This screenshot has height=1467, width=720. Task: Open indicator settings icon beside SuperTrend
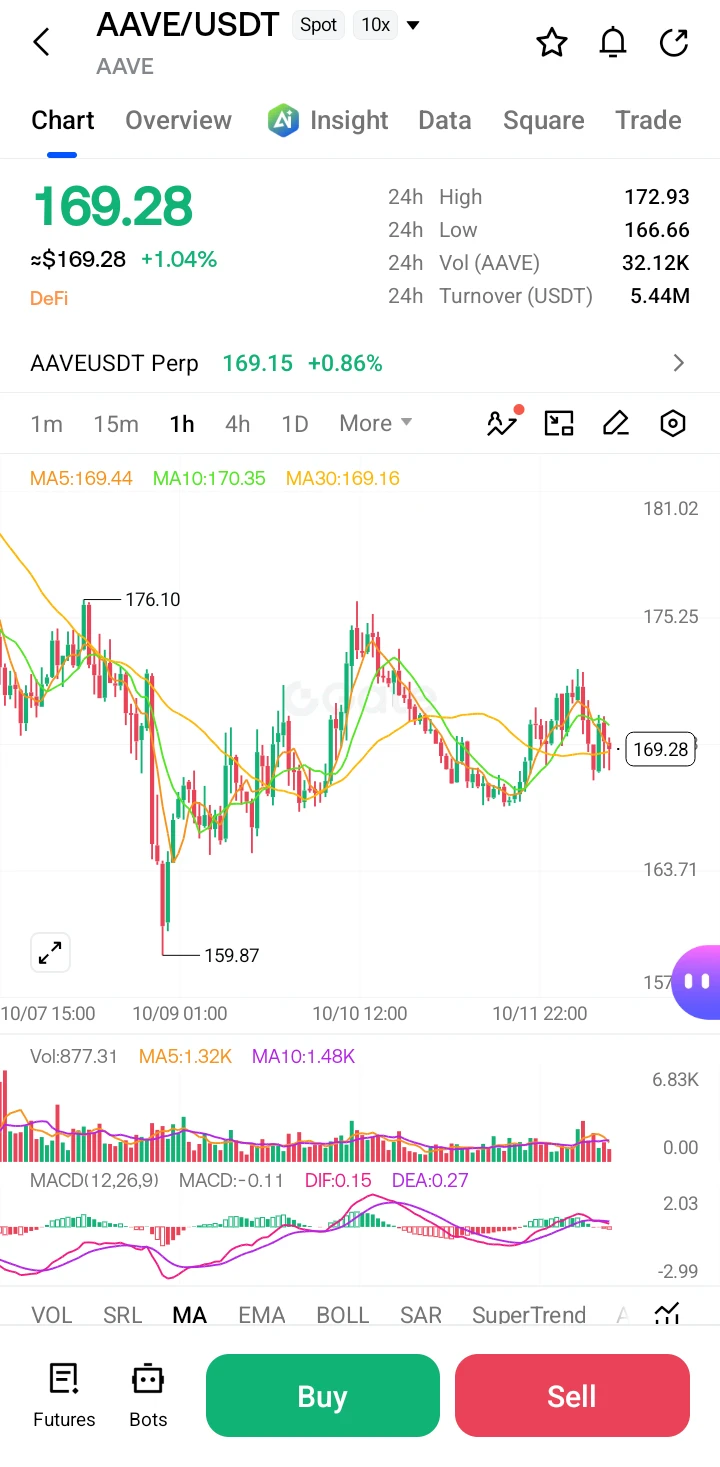click(667, 1314)
